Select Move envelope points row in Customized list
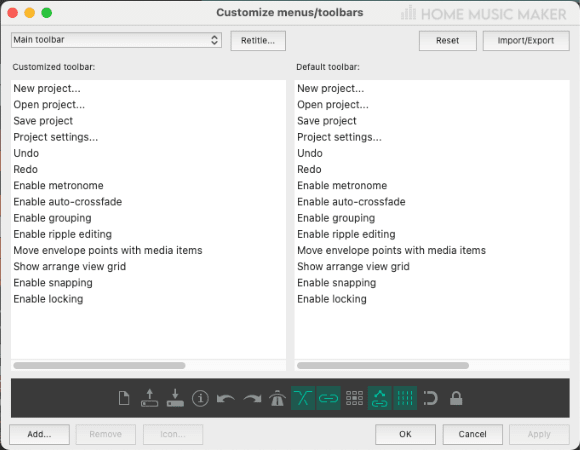Viewport: 580px width, 450px height. point(148,250)
